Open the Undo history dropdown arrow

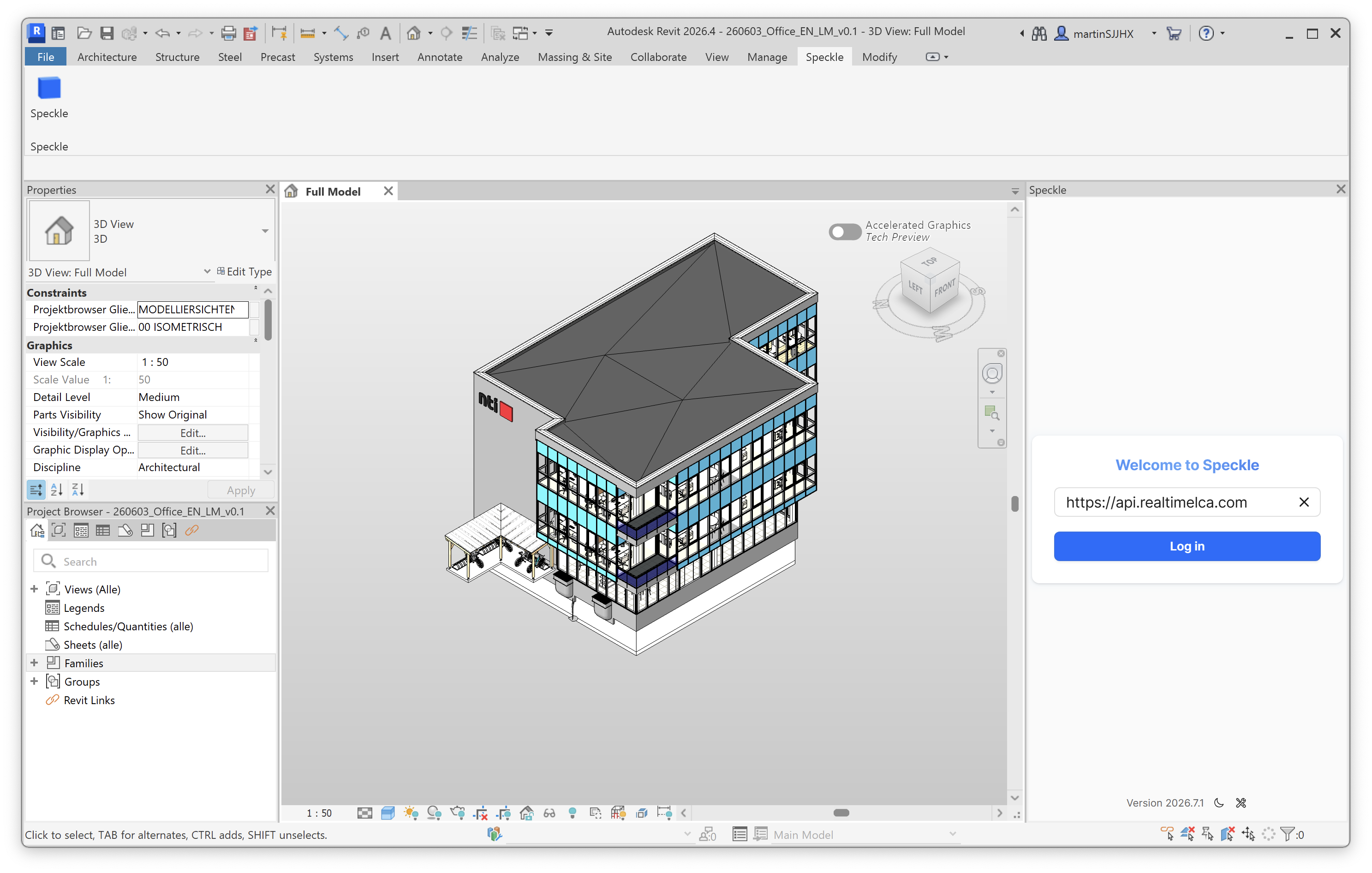(179, 33)
